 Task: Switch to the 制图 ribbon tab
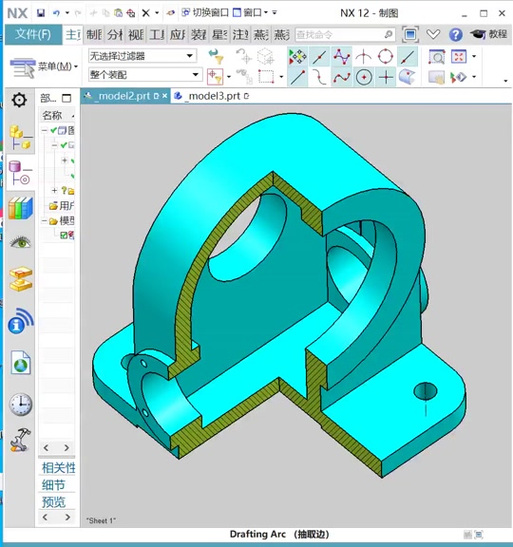coord(94,35)
